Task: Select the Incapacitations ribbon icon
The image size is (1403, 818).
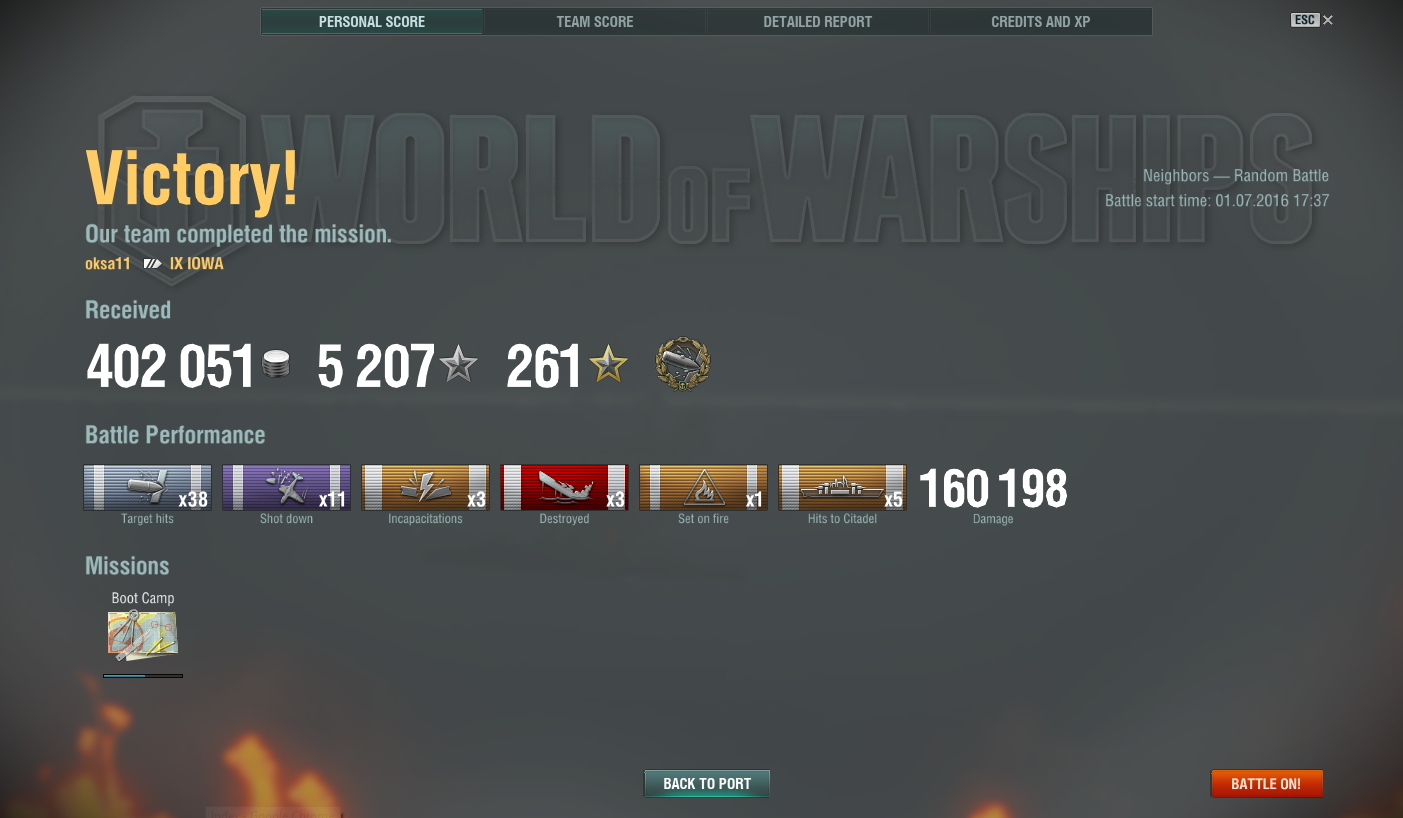Action: click(425, 487)
